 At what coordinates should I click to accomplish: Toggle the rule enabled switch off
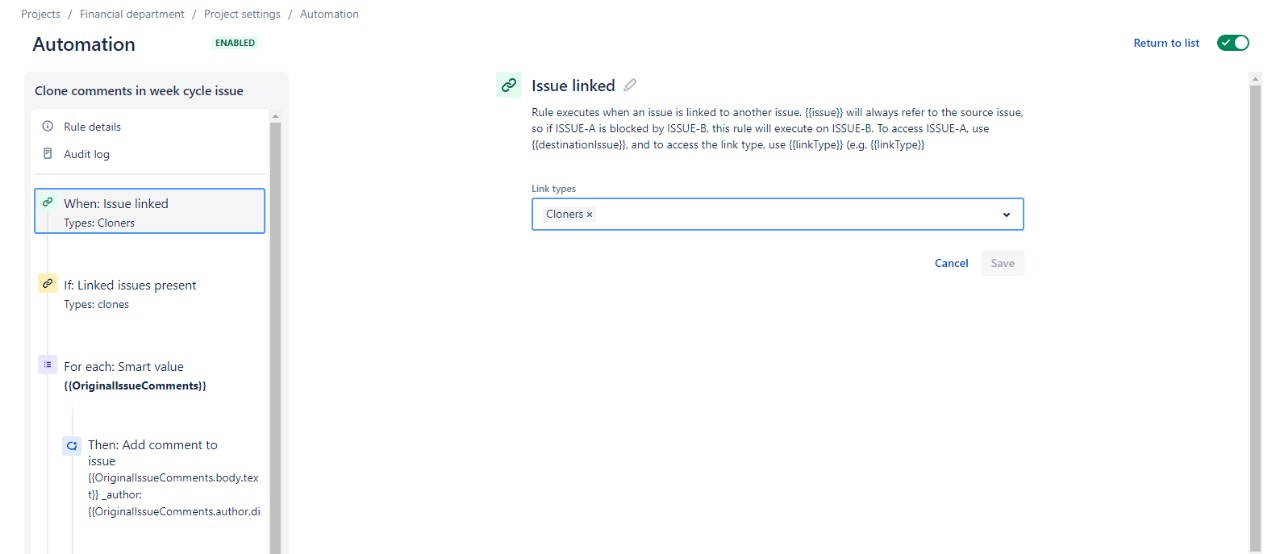[1233, 43]
